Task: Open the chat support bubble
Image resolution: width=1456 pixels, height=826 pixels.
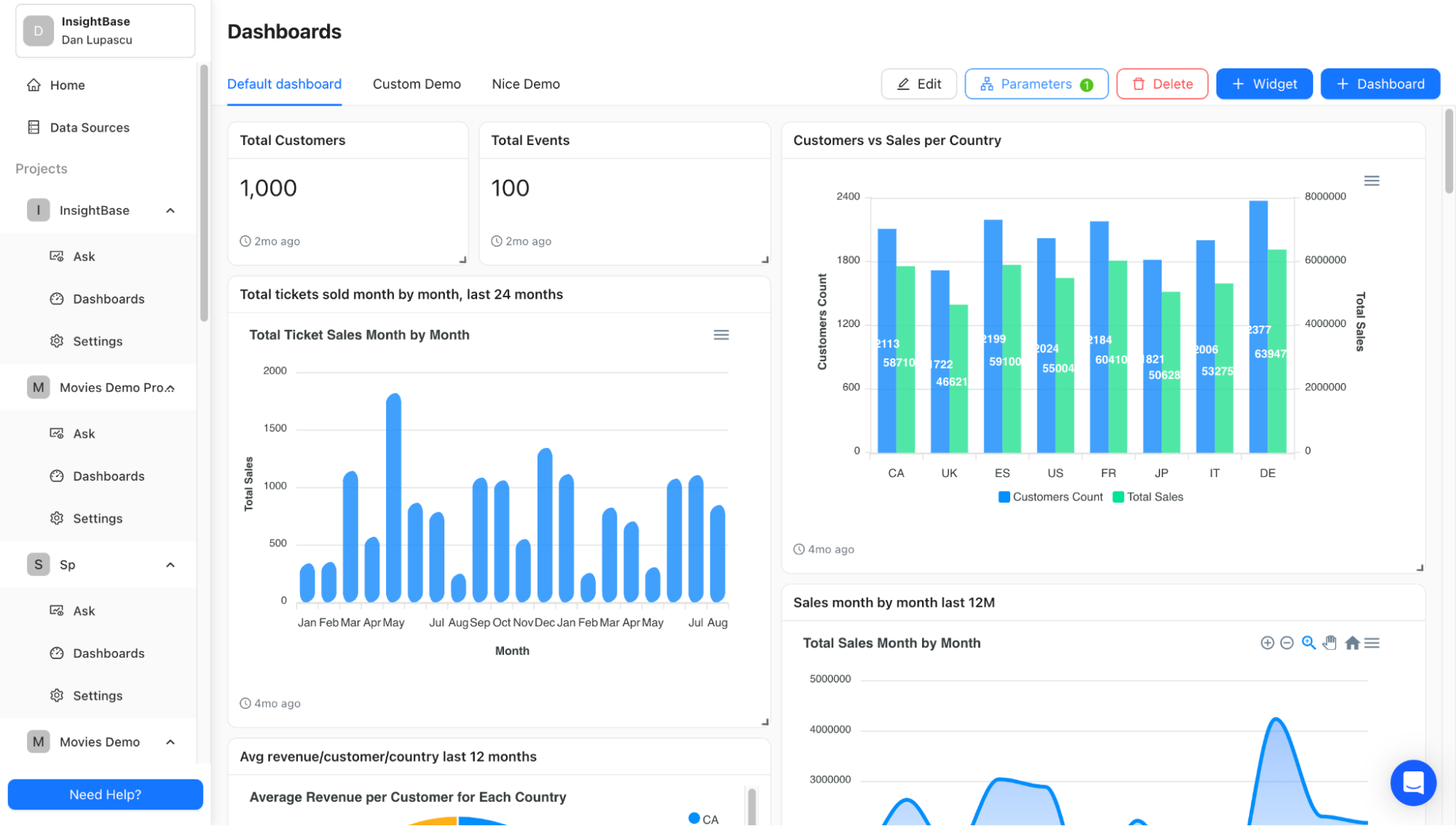Action: (x=1412, y=782)
